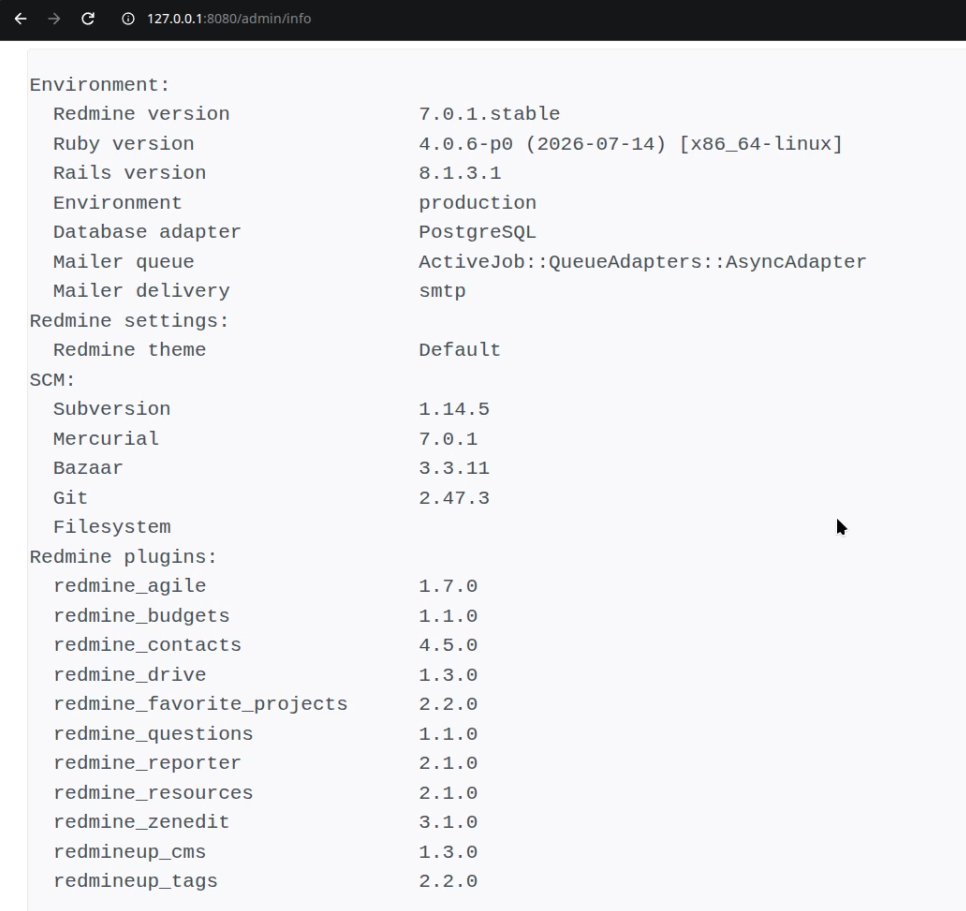Image resolution: width=966 pixels, height=911 pixels.
Task: Click the 'redmine_favorite_projects' plugin name
Action: (200, 704)
